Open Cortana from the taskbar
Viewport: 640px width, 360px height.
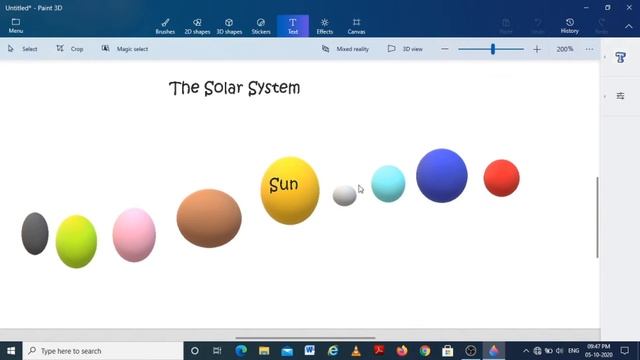[x=195, y=351]
